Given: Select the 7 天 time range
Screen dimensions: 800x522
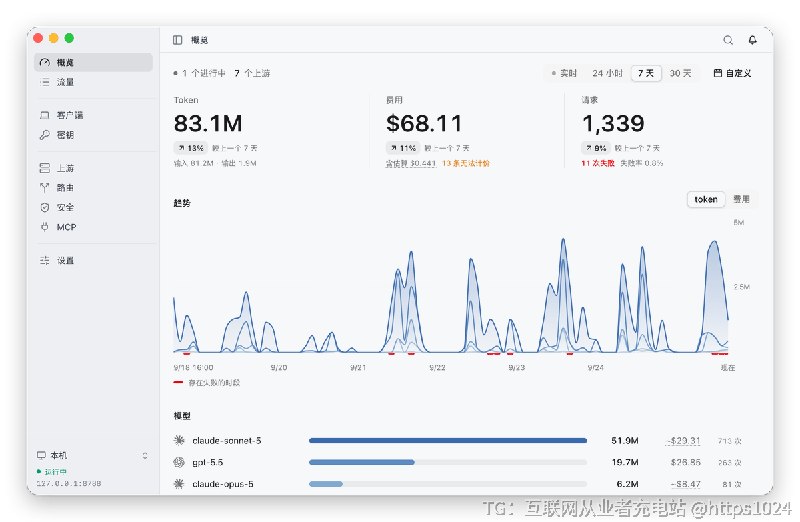Looking at the screenshot, I should tap(646, 73).
